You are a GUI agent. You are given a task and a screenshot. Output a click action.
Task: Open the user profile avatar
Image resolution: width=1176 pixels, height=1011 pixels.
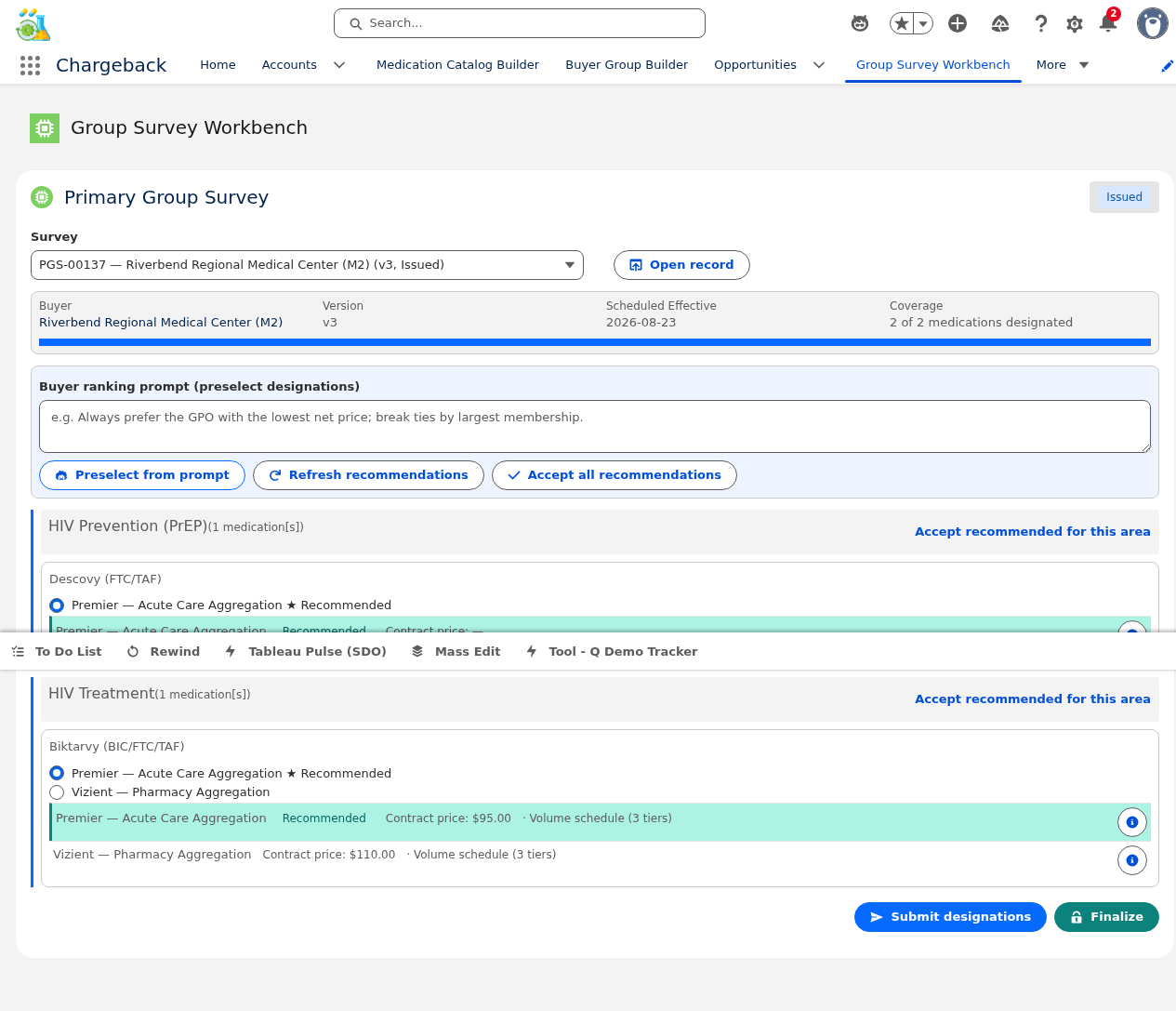click(x=1153, y=23)
